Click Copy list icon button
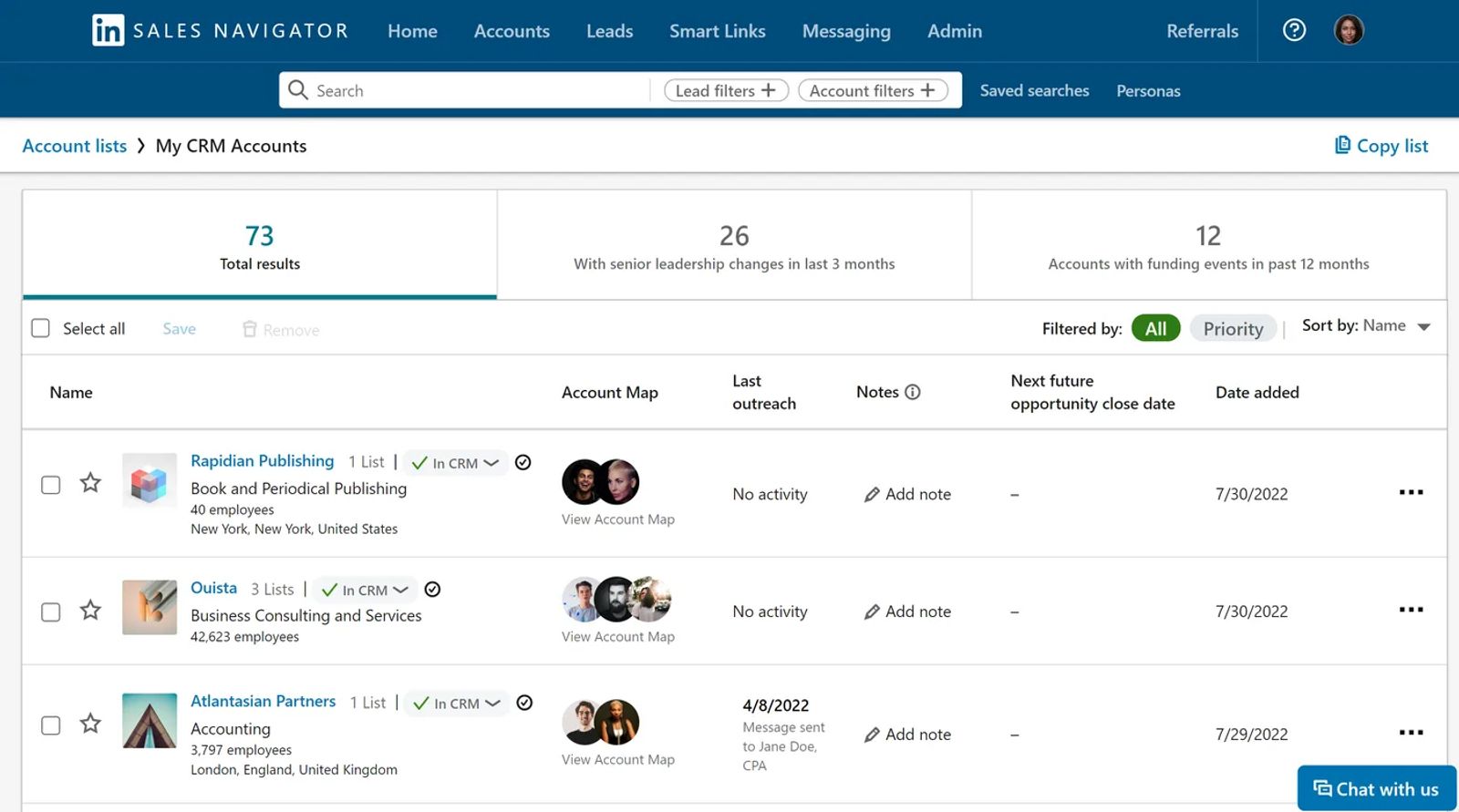 (1381, 146)
